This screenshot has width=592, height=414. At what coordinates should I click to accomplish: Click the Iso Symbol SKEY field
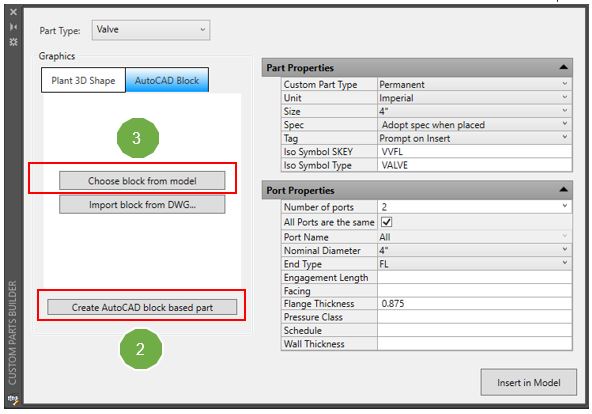pyautogui.click(x=474, y=152)
